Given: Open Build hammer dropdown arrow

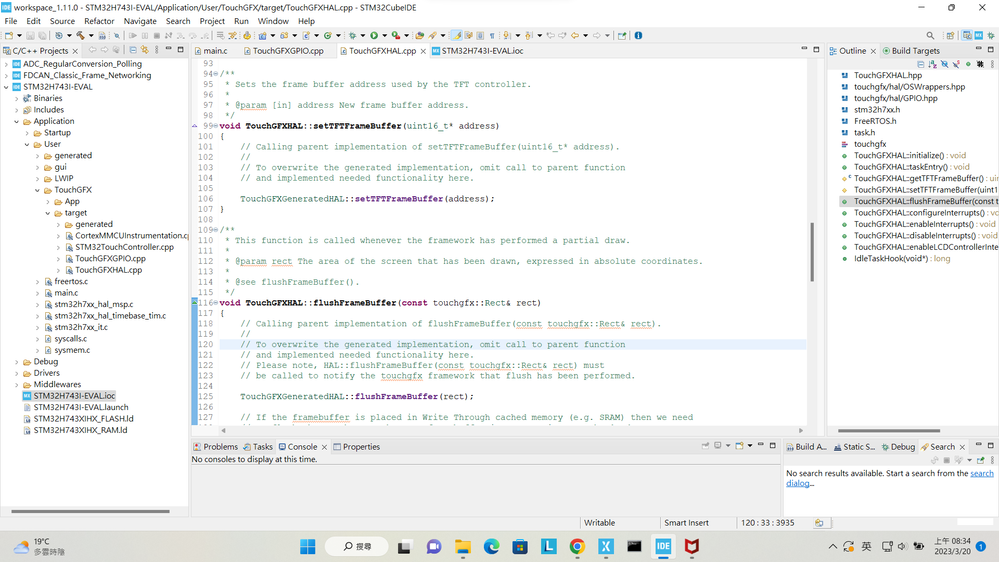Looking at the screenshot, I should pos(90,36).
